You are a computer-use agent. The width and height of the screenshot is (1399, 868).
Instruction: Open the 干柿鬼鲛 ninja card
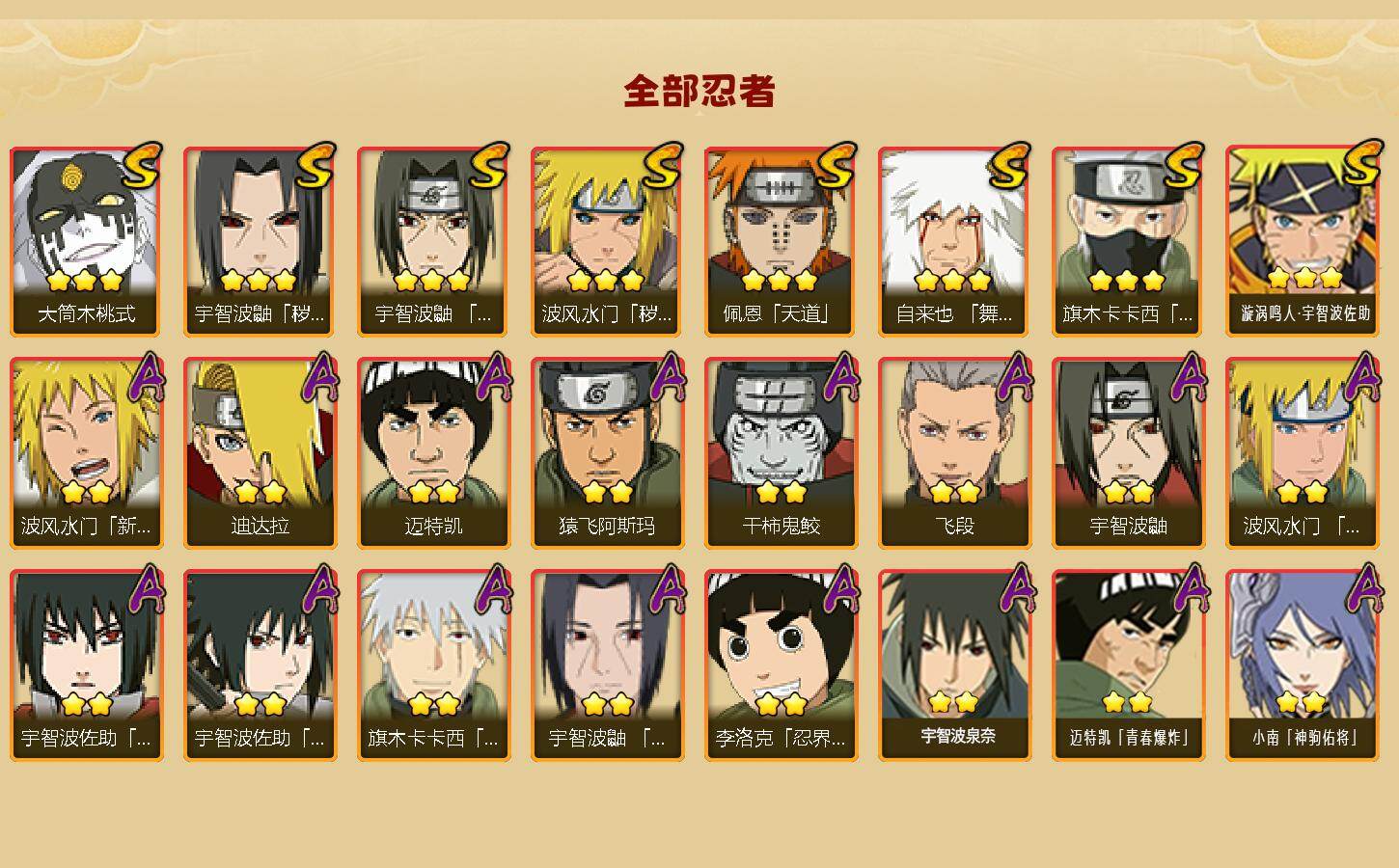click(781, 453)
